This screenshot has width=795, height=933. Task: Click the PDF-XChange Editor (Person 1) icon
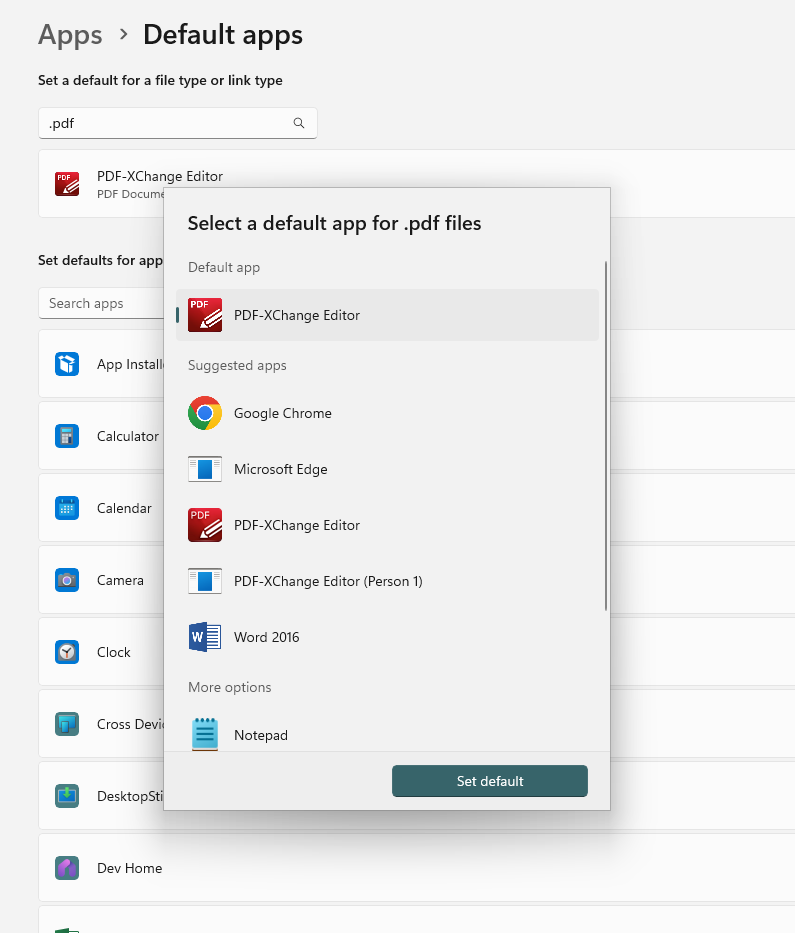[x=205, y=581]
